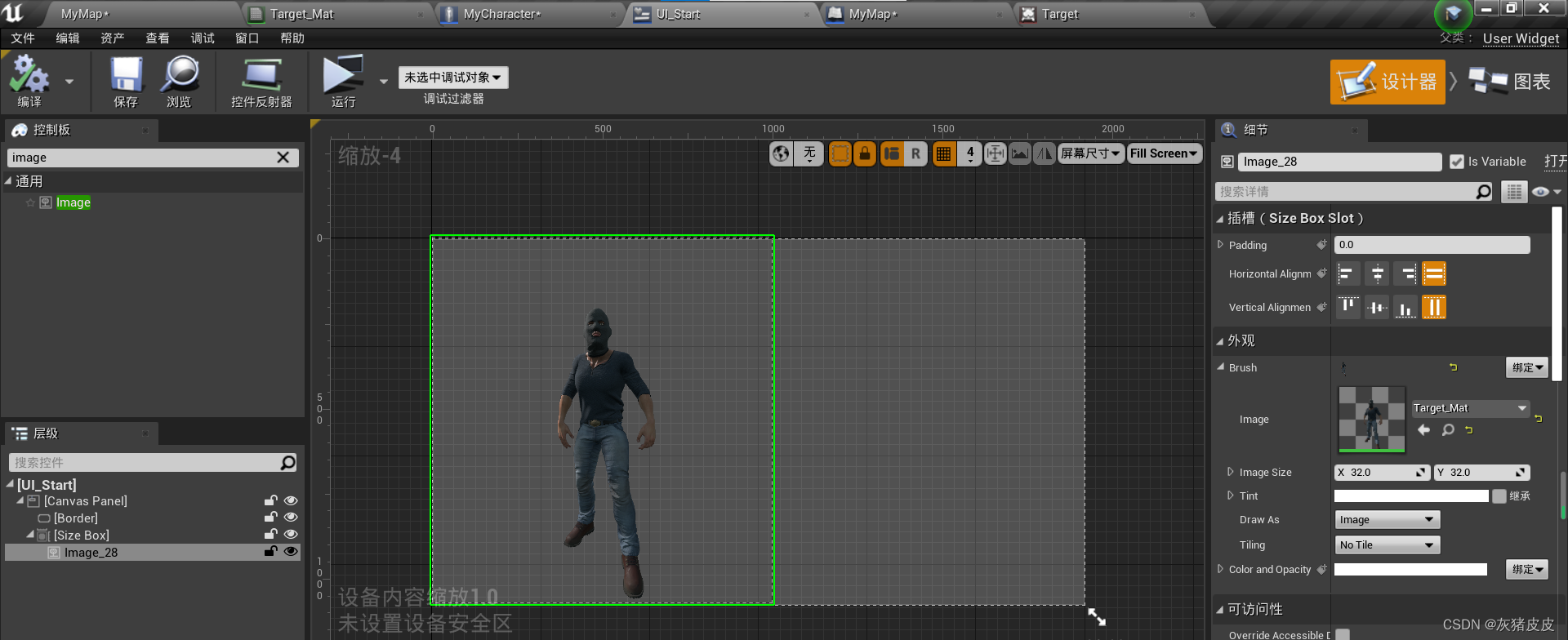Click the Tint color swatch
This screenshot has height=640, width=1568.
1411,496
